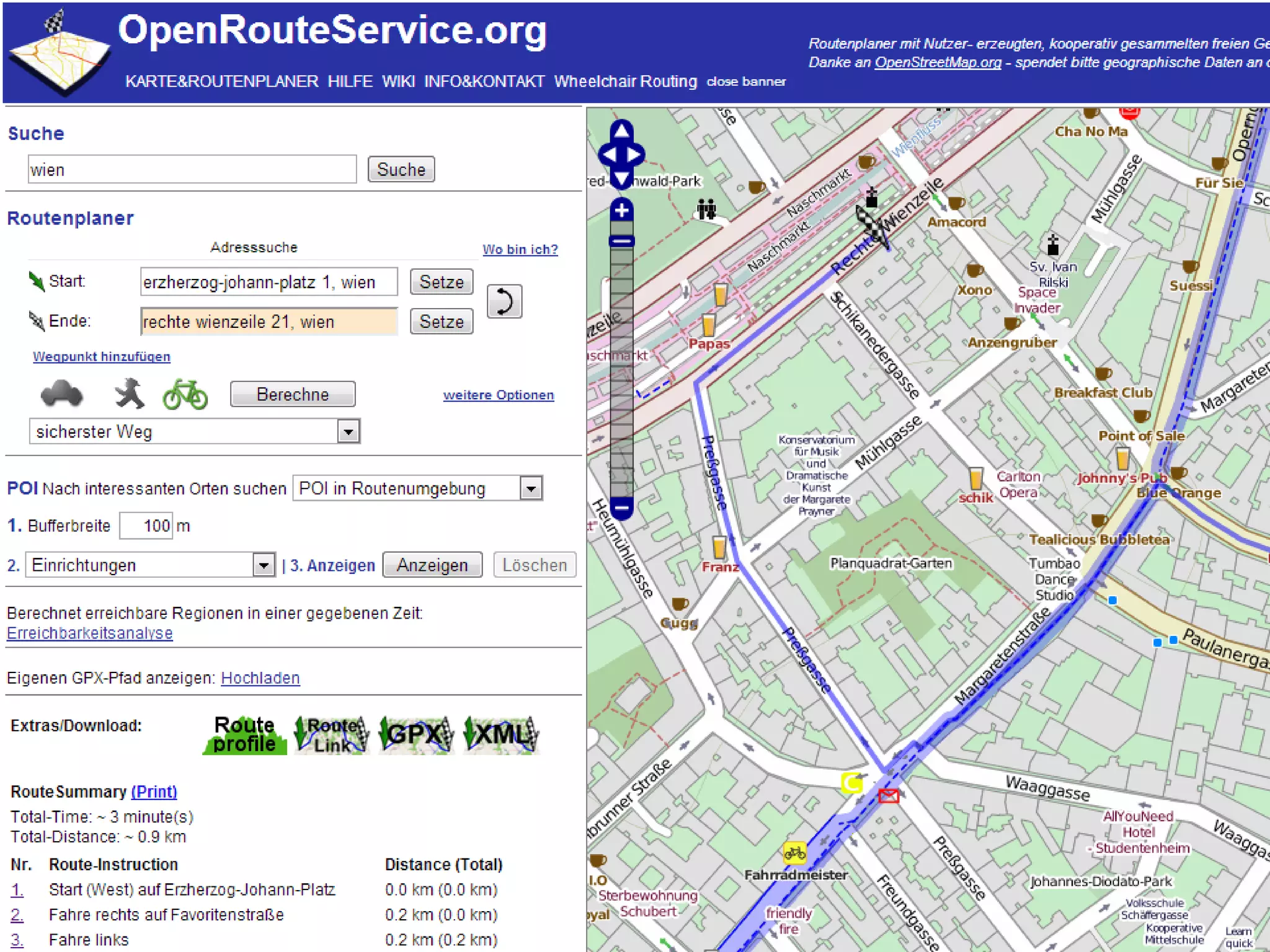Zoom out with the minus button
The height and width of the screenshot is (952, 1270).
622,508
